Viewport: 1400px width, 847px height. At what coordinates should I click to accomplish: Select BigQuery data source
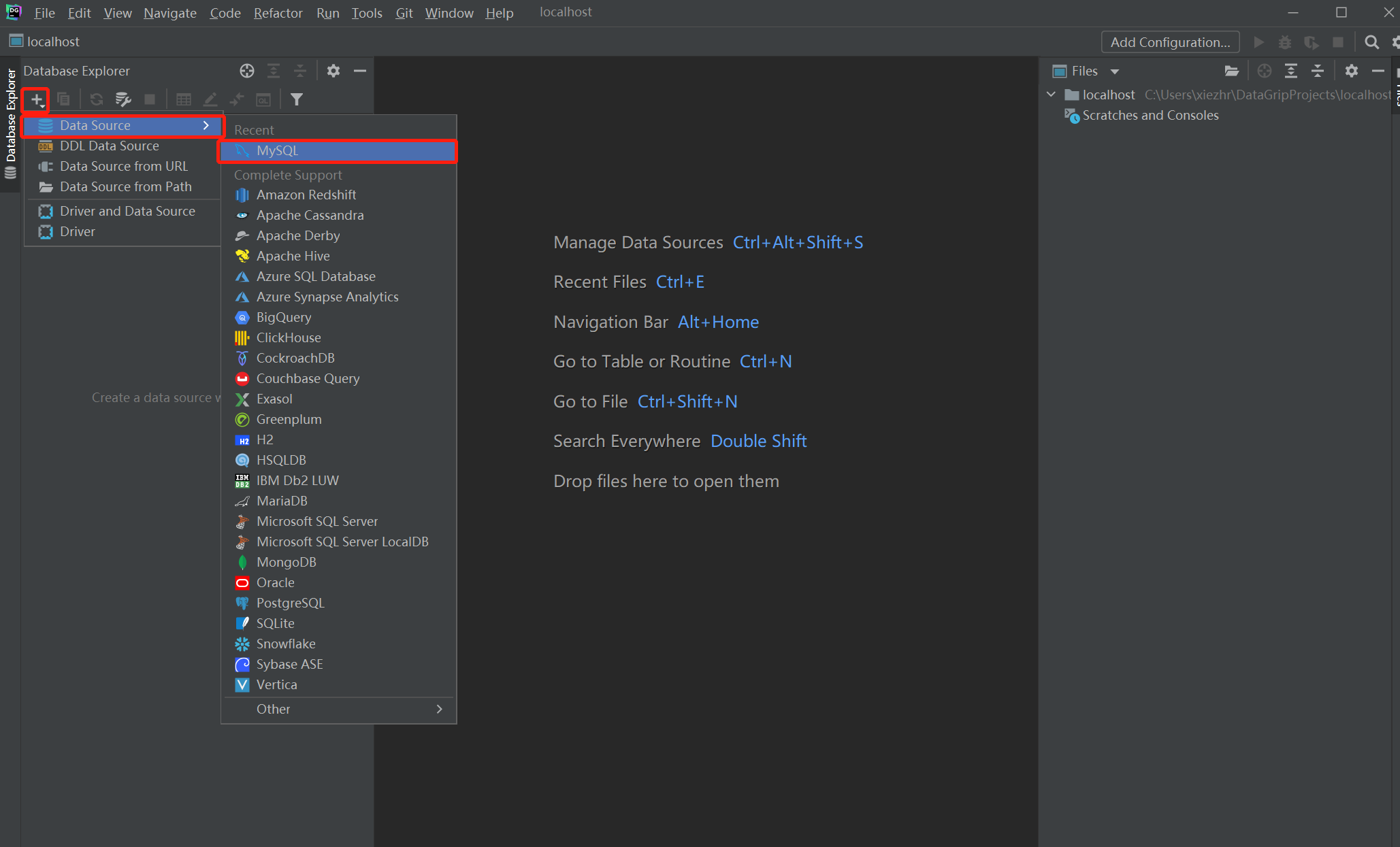click(338, 317)
